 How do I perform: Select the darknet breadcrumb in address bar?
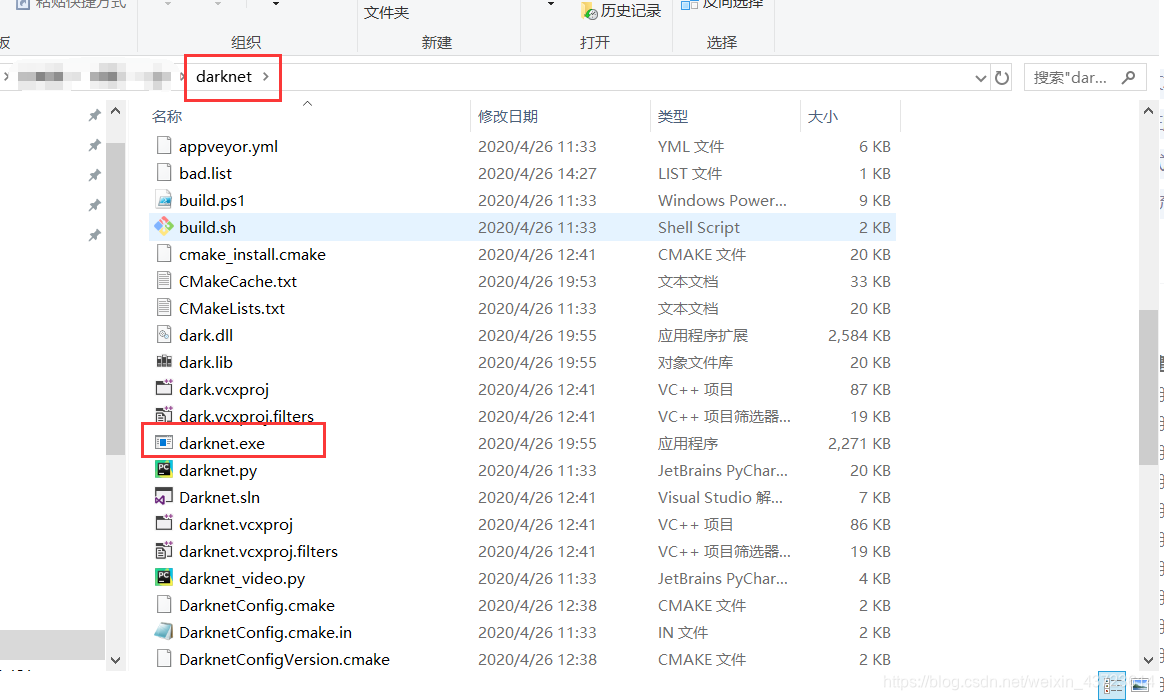224,76
